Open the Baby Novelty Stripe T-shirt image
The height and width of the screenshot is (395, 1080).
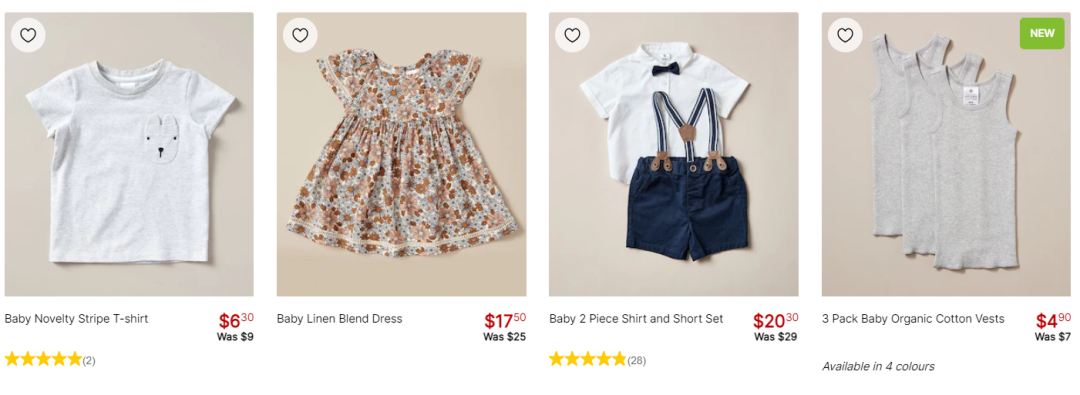(x=129, y=154)
